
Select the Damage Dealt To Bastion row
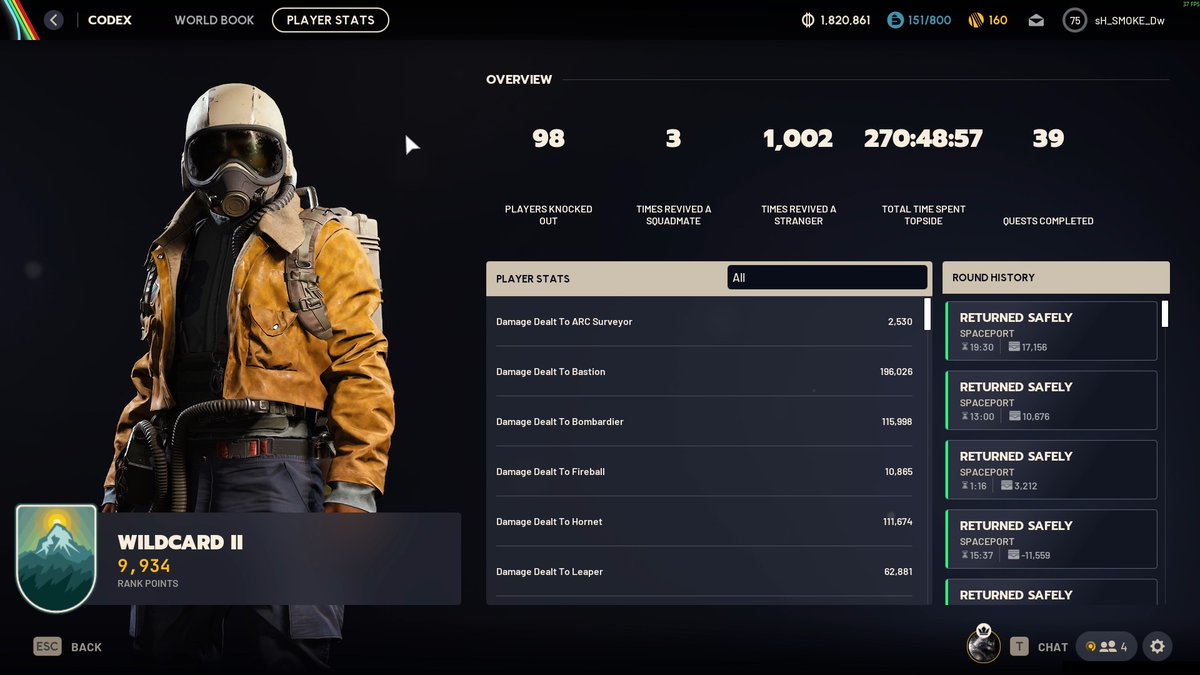pyautogui.click(x=704, y=372)
